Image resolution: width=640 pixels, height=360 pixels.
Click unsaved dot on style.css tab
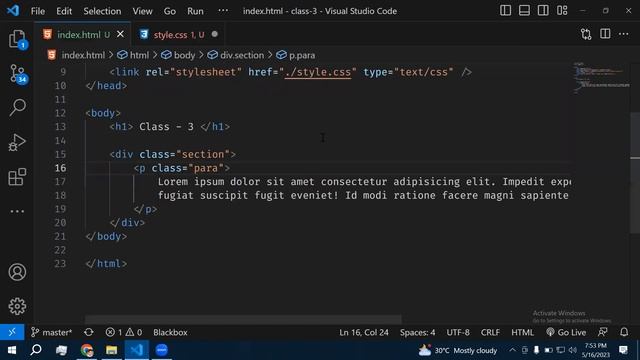coord(215,34)
